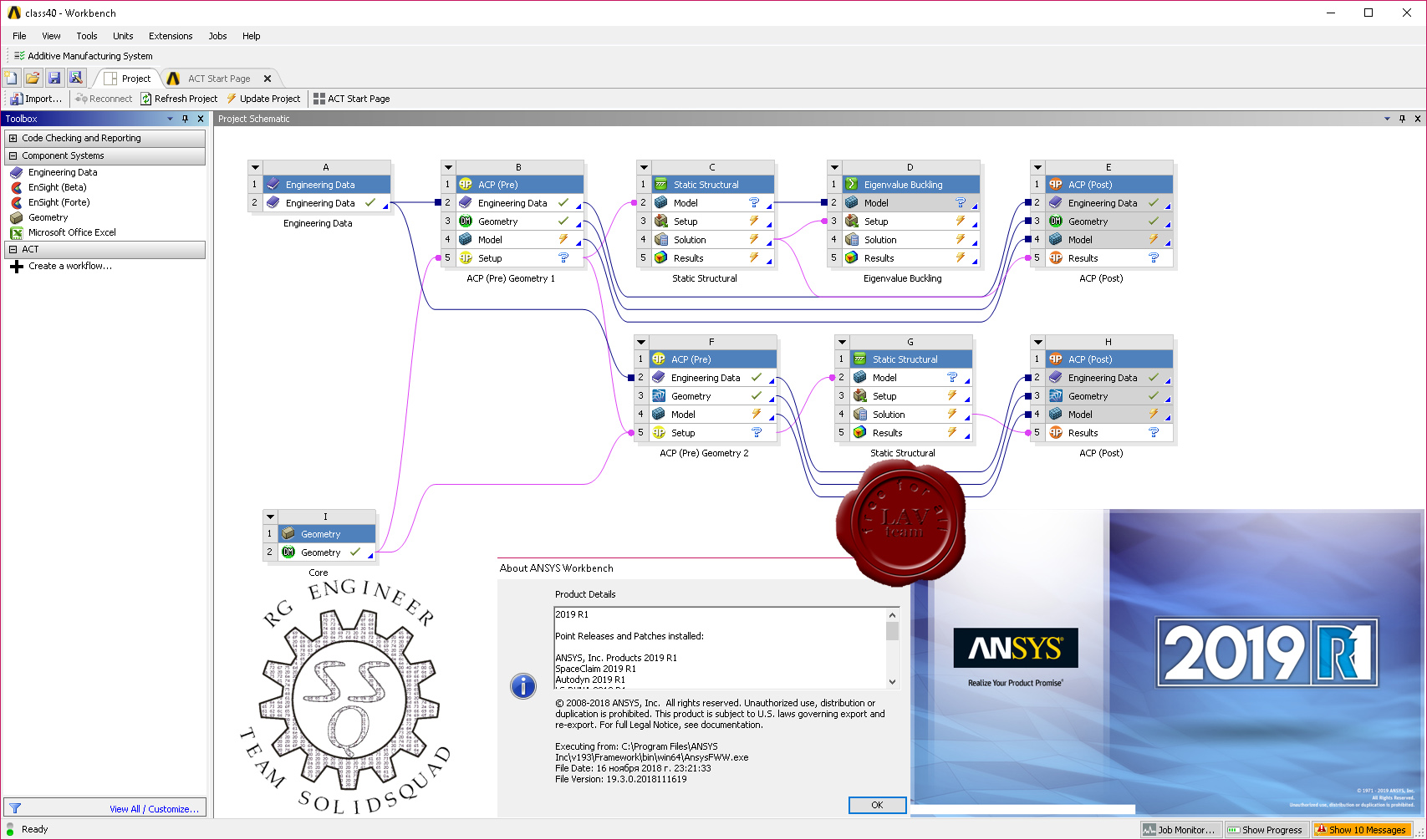Image resolution: width=1427 pixels, height=840 pixels.
Task: Click the New project icon
Action: (11, 78)
